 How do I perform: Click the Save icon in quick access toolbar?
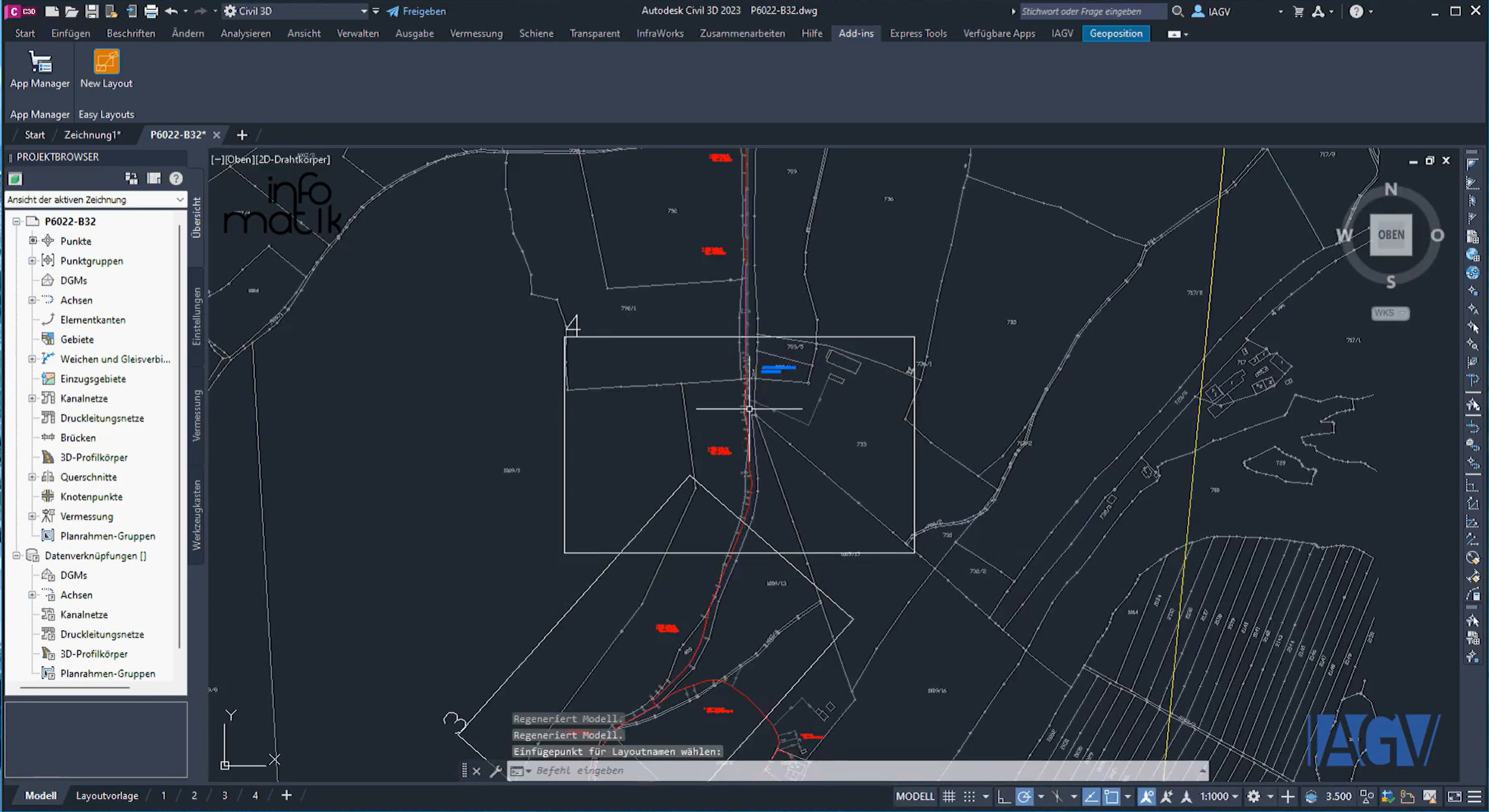click(x=91, y=11)
